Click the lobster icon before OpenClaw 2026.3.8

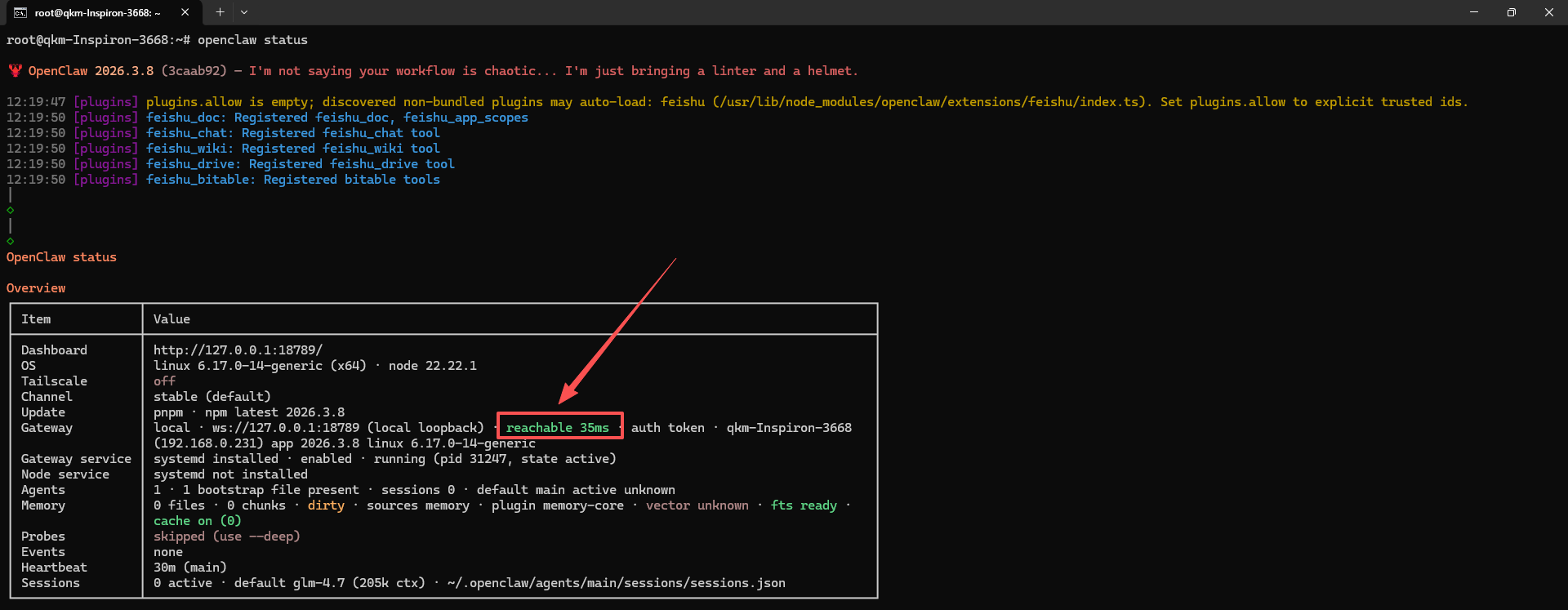point(15,71)
